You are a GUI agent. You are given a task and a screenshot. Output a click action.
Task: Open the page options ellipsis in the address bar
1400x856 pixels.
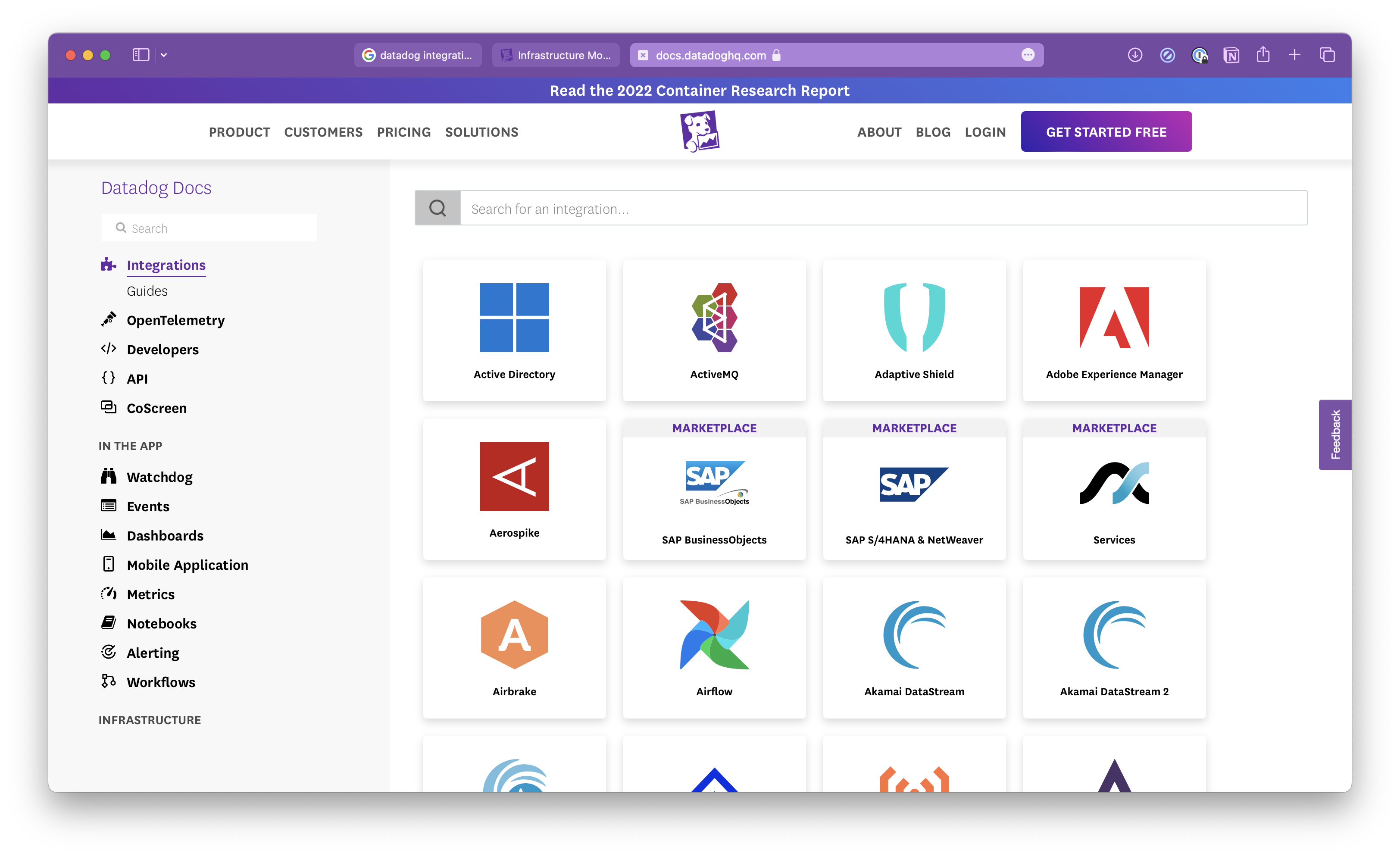coord(1028,55)
